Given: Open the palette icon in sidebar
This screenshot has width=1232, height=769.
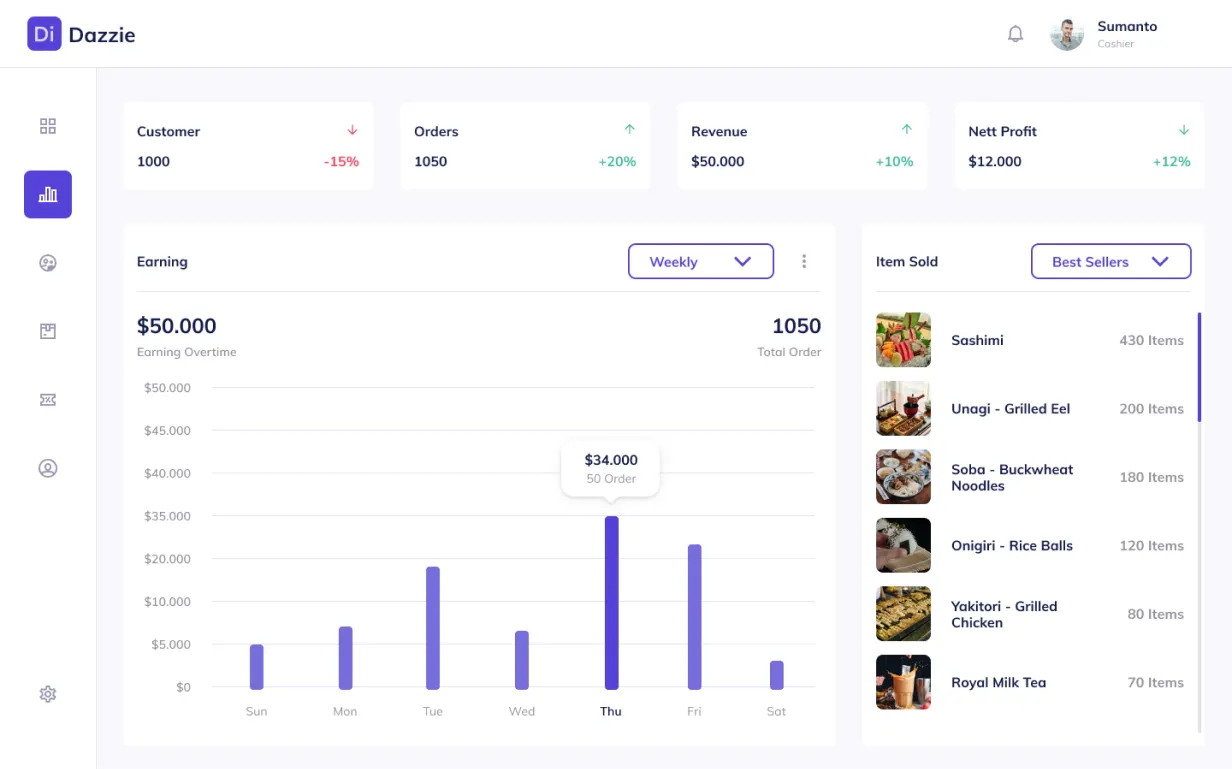Looking at the screenshot, I should tap(48, 263).
